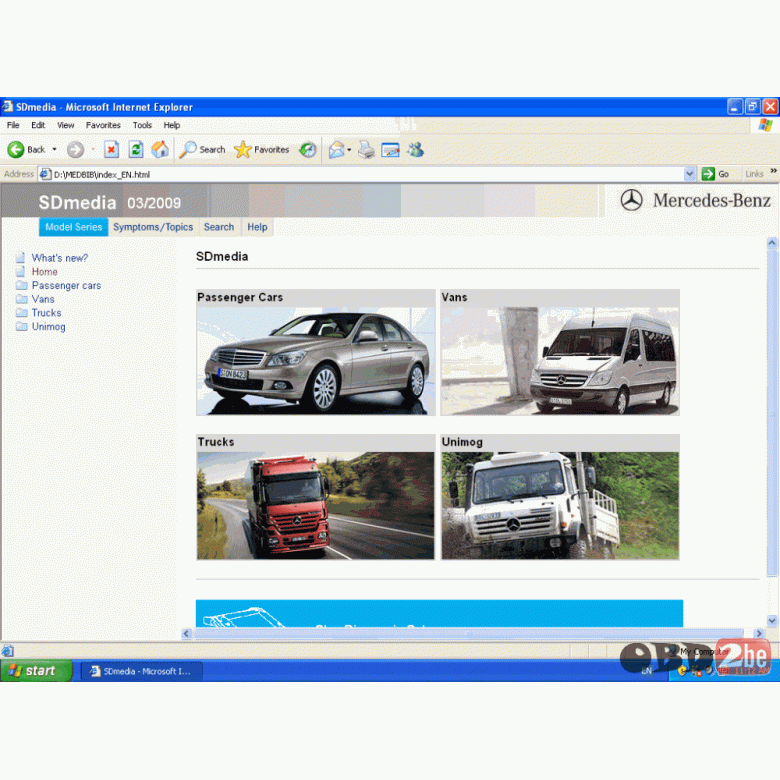This screenshot has width=780, height=780.
Task: Click the status bar page icon
Action: pos(7,651)
